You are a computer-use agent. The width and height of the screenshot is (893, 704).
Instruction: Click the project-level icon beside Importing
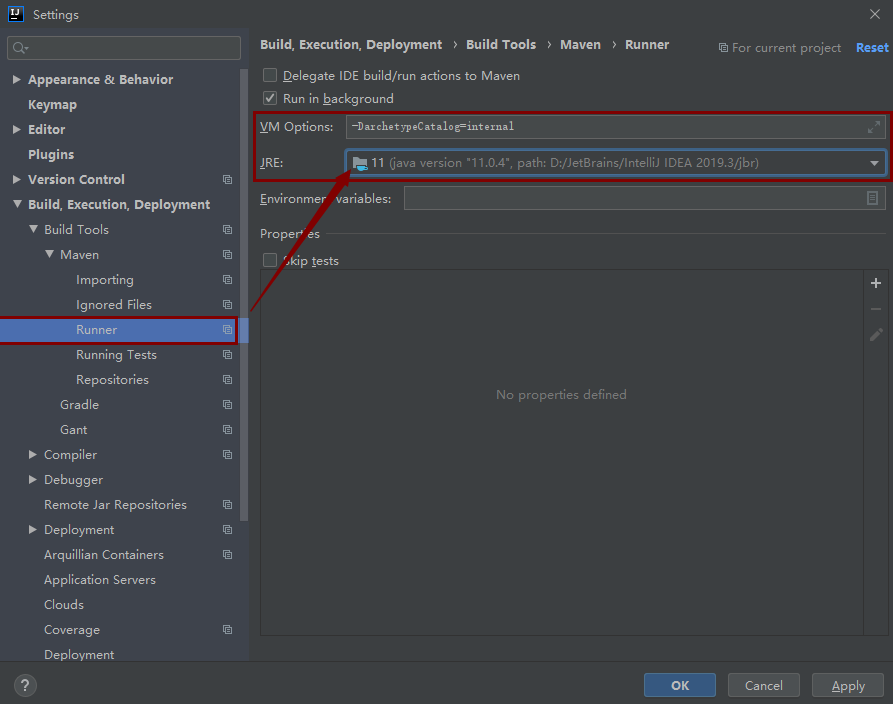[227, 280]
